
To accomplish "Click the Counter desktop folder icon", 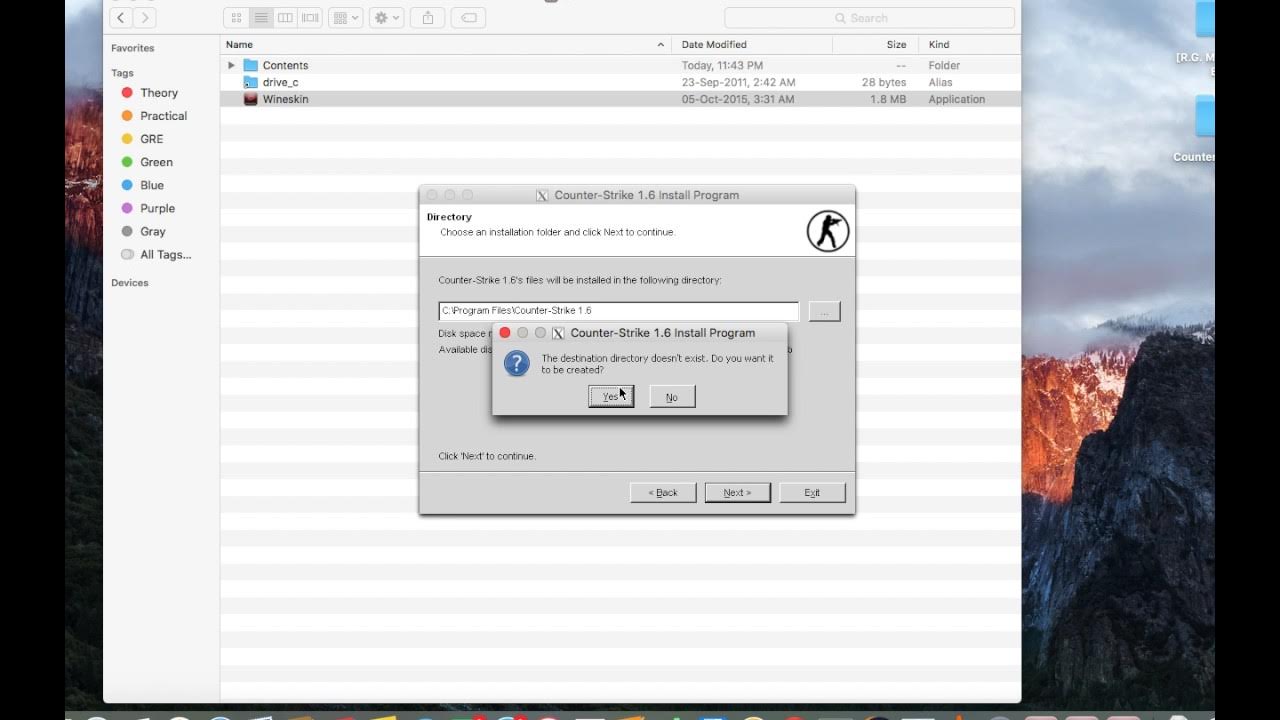I will [x=1204, y=117].
